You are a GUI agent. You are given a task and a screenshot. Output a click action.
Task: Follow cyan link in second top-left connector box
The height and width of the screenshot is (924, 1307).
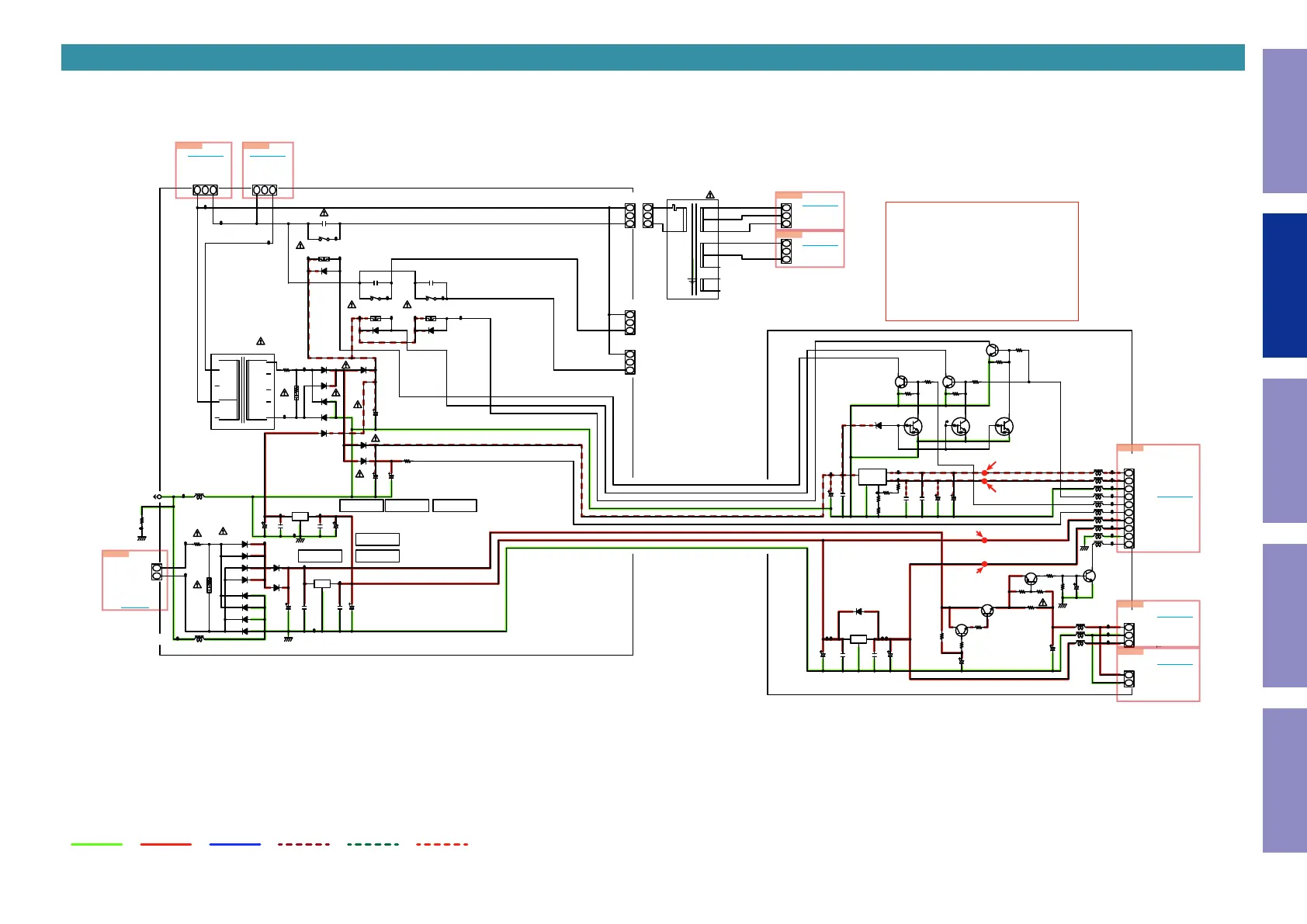(x=268, y=156)
